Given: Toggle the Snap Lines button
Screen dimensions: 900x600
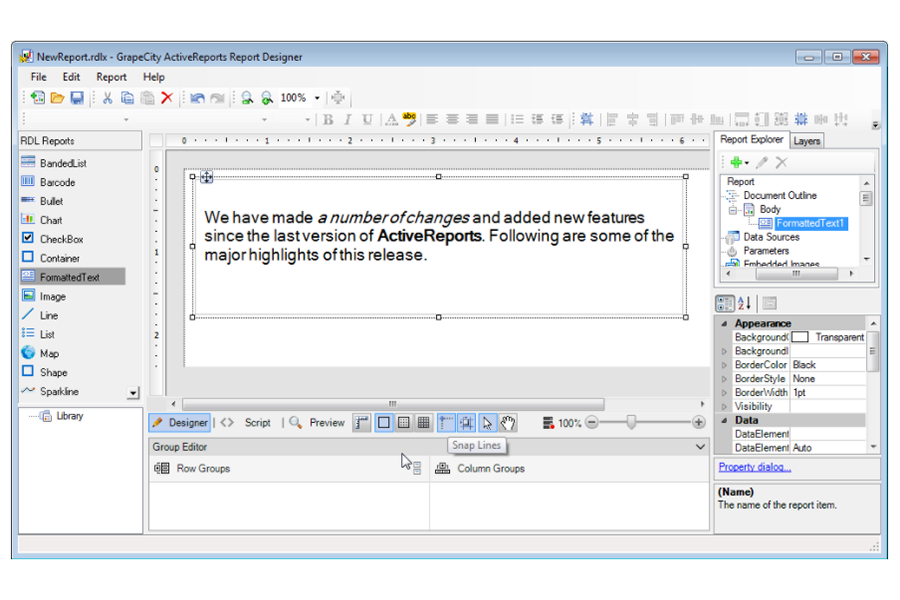Looking at the screenshot, I should coord(446,423).
